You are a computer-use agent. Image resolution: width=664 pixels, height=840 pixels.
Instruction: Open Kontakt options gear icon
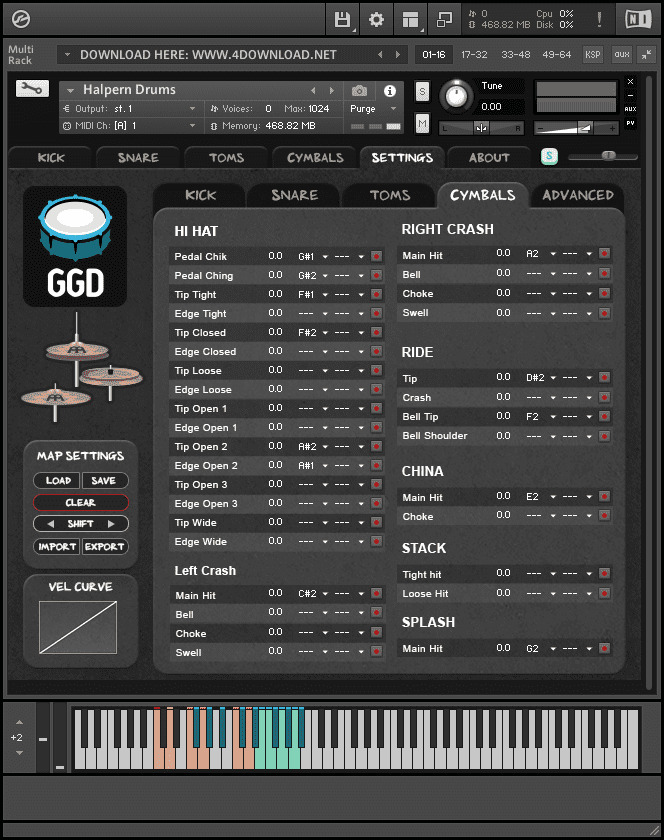(x=376, y=20)
